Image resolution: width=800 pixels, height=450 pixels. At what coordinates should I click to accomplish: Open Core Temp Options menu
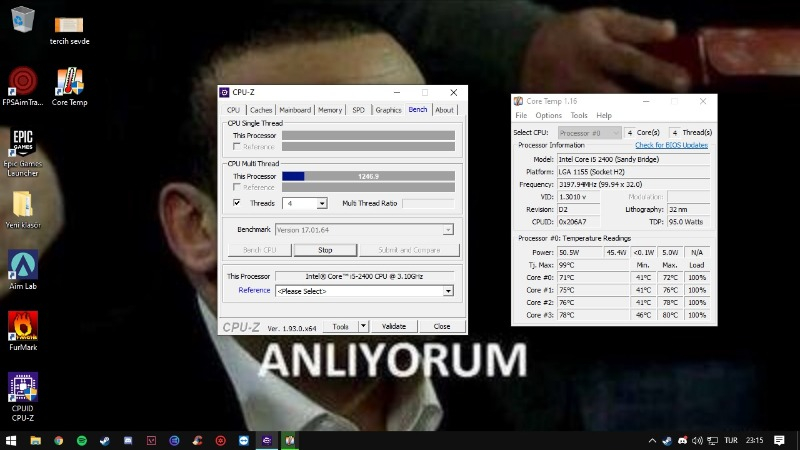click(x=548, y=115)
